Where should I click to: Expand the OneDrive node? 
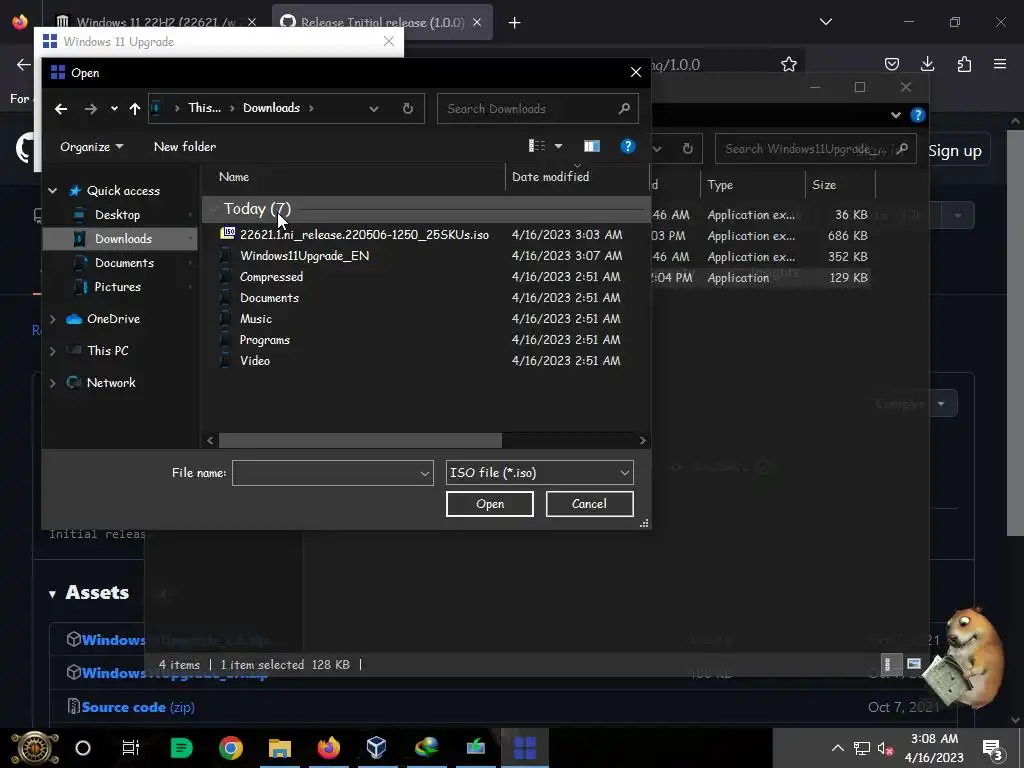click(x=52, y=319)
